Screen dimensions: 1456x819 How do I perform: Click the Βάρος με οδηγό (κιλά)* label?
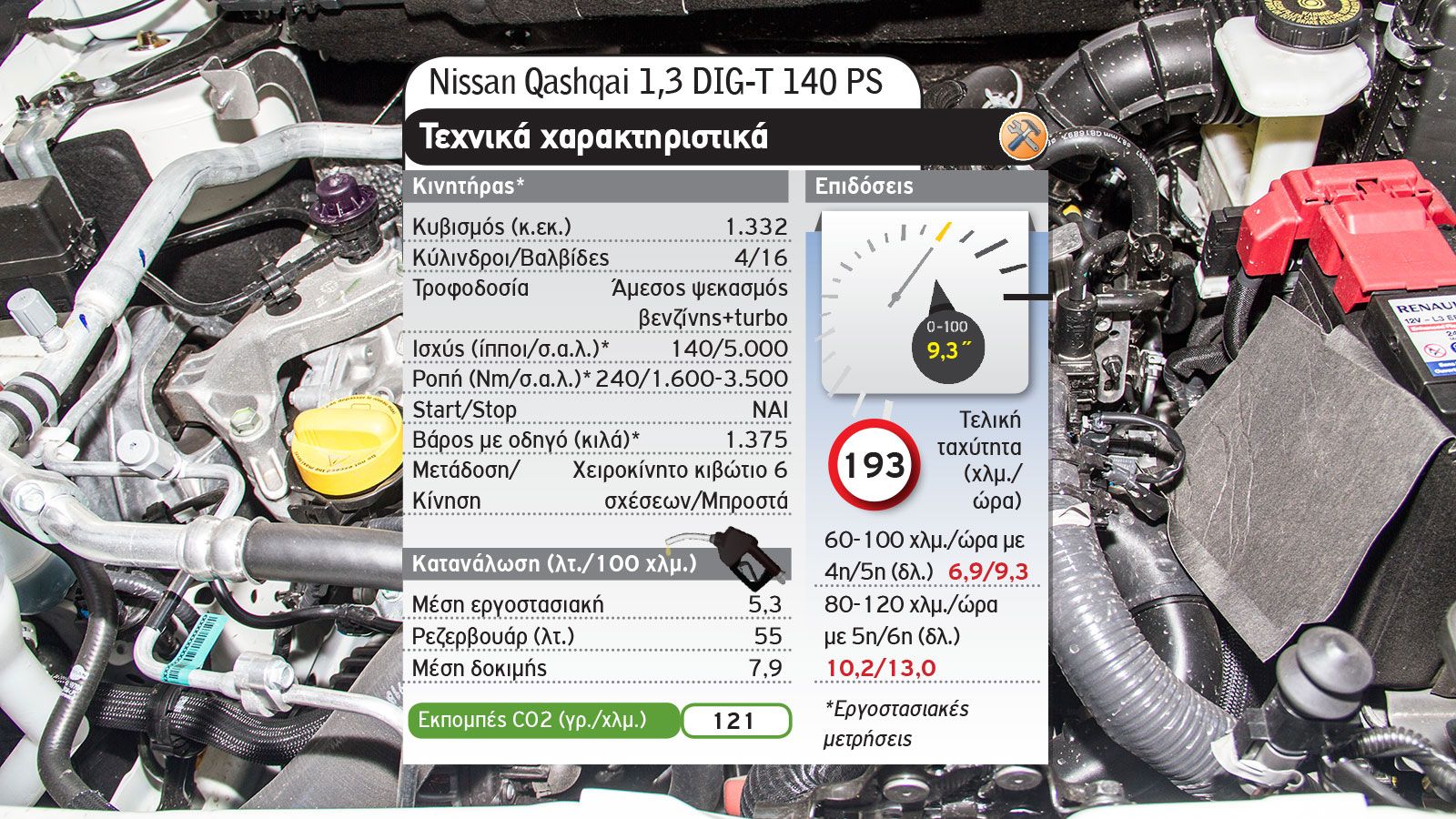pyautogui.click(x=526, y=440)
